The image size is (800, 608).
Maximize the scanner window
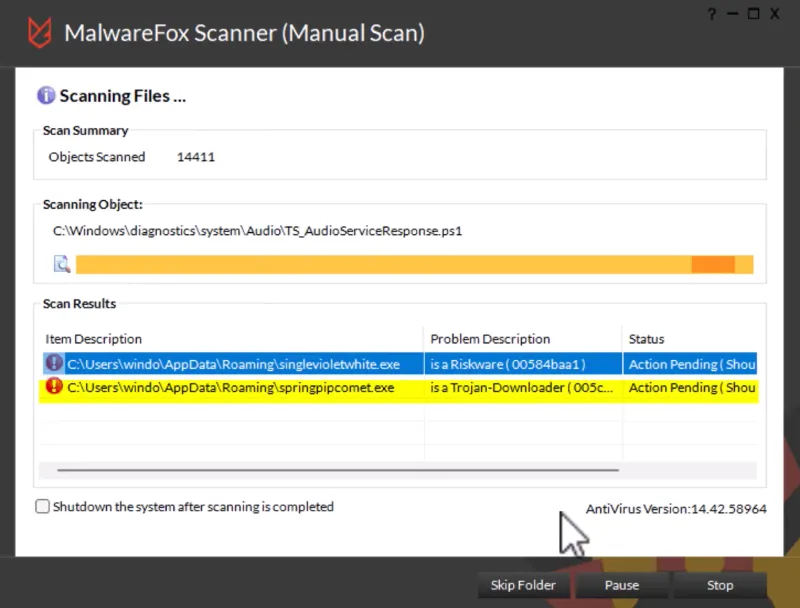(753, 13)
